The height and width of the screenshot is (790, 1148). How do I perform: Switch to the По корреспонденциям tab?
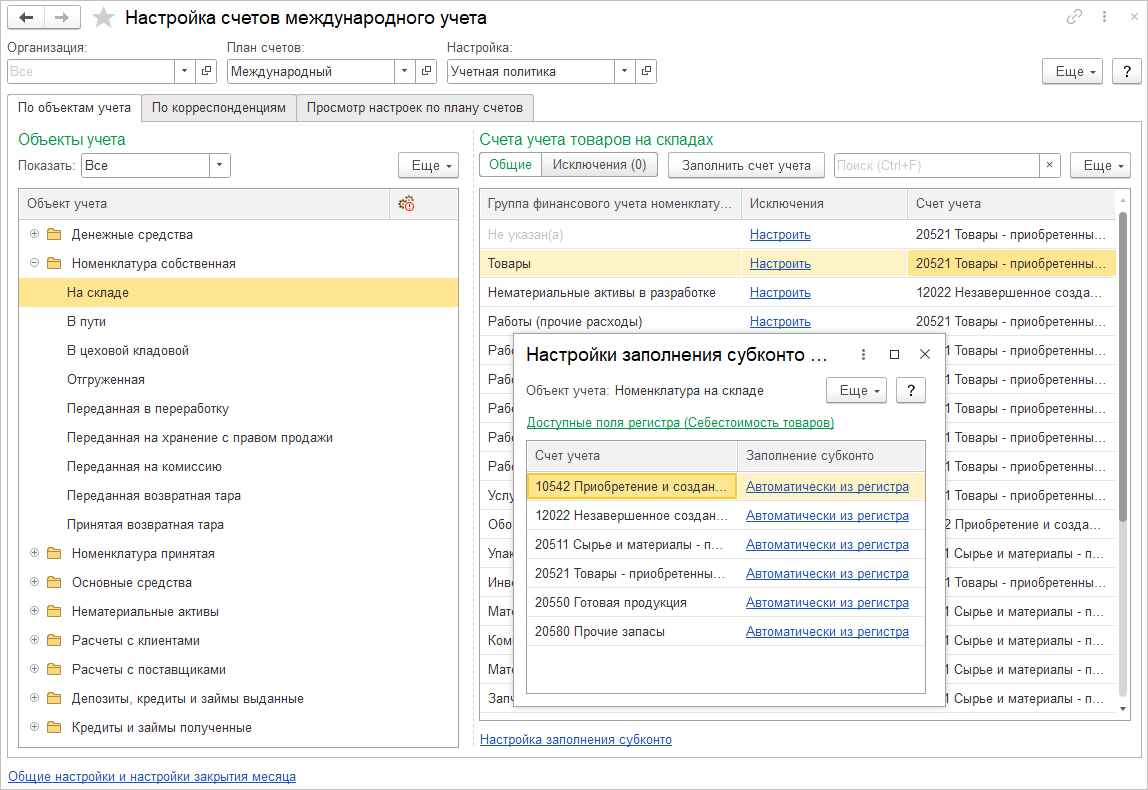[219, 108]
